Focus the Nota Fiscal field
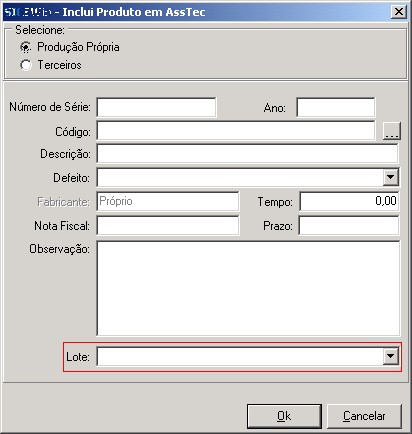The height and width of the screenshot is (434, 412). pos(168,226)
